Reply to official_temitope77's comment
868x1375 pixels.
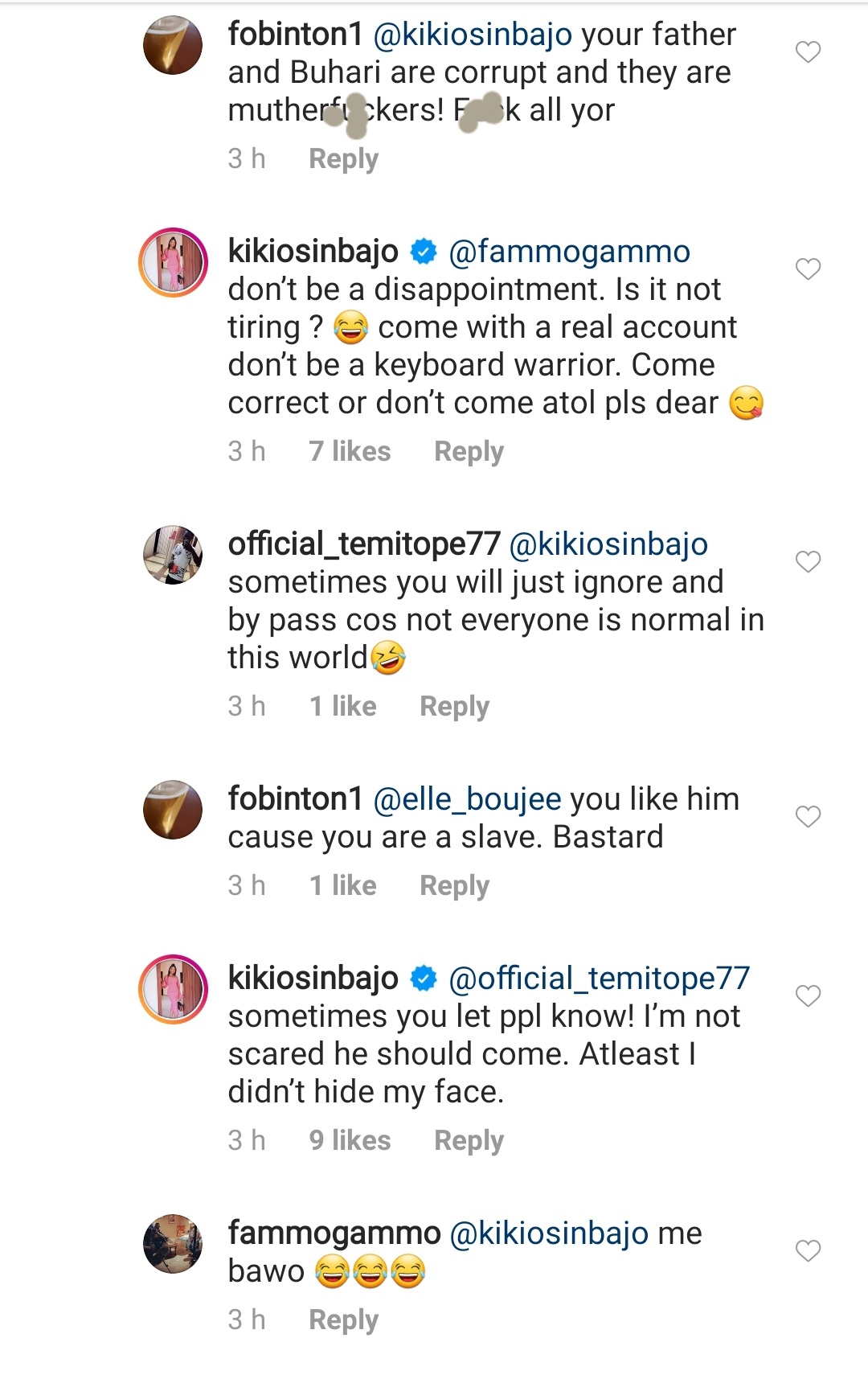(x=454, y=707)
